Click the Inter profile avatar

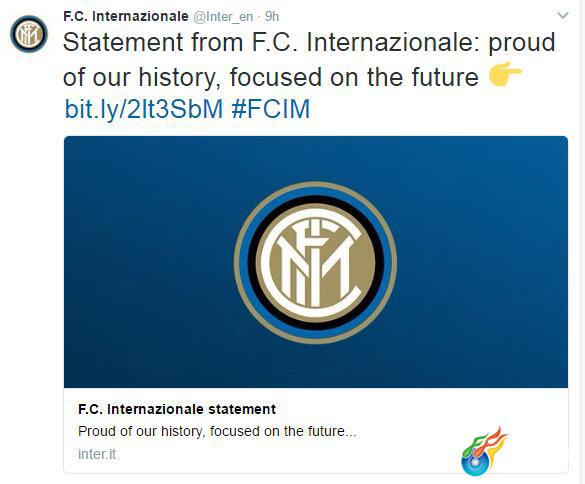coord(29,34)
